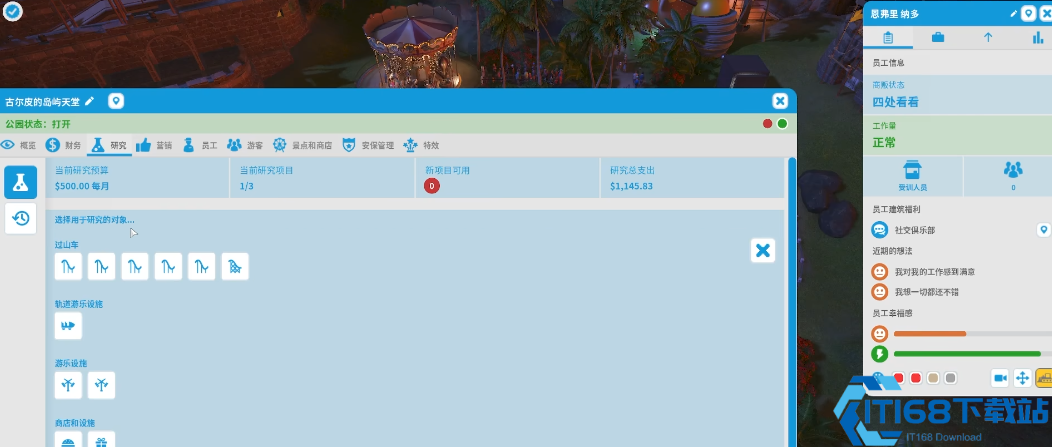The width and height of the screenshot is (1052, 447).
Task: Open the 景点和商店 attractions tab
Action: click(301, 145)
